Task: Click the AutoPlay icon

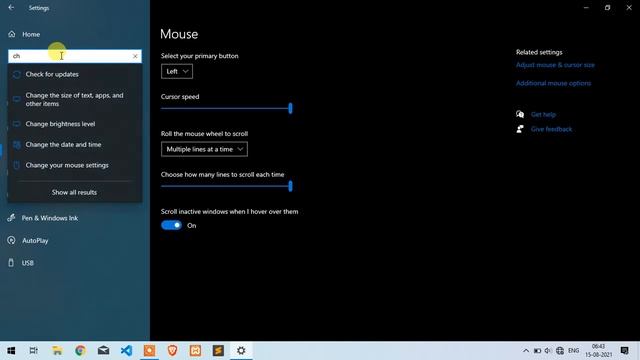Action: 11,240
